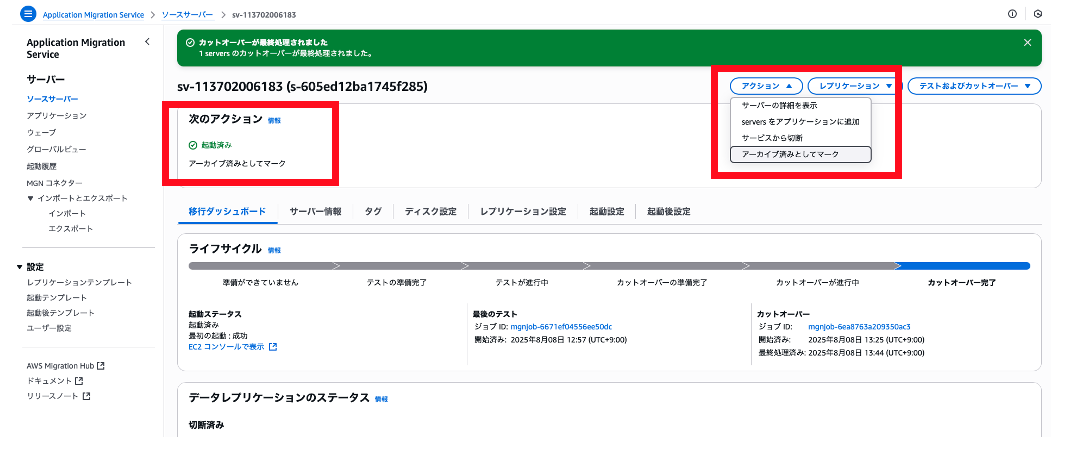Click the clock icon in top-right corner

tap(1038, 14)
